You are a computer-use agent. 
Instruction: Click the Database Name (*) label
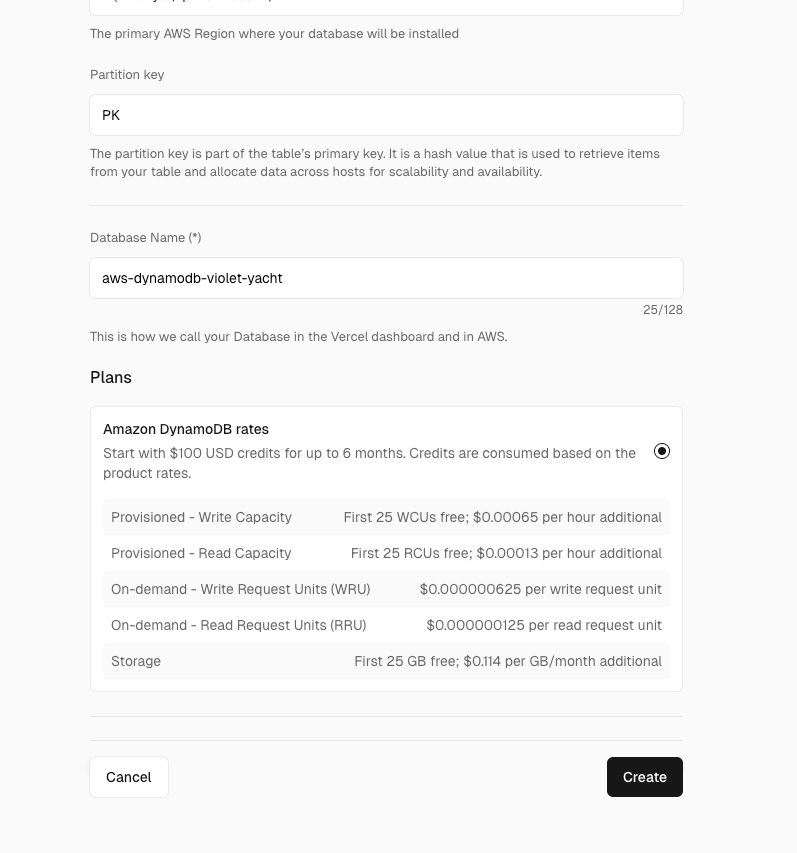146,238
